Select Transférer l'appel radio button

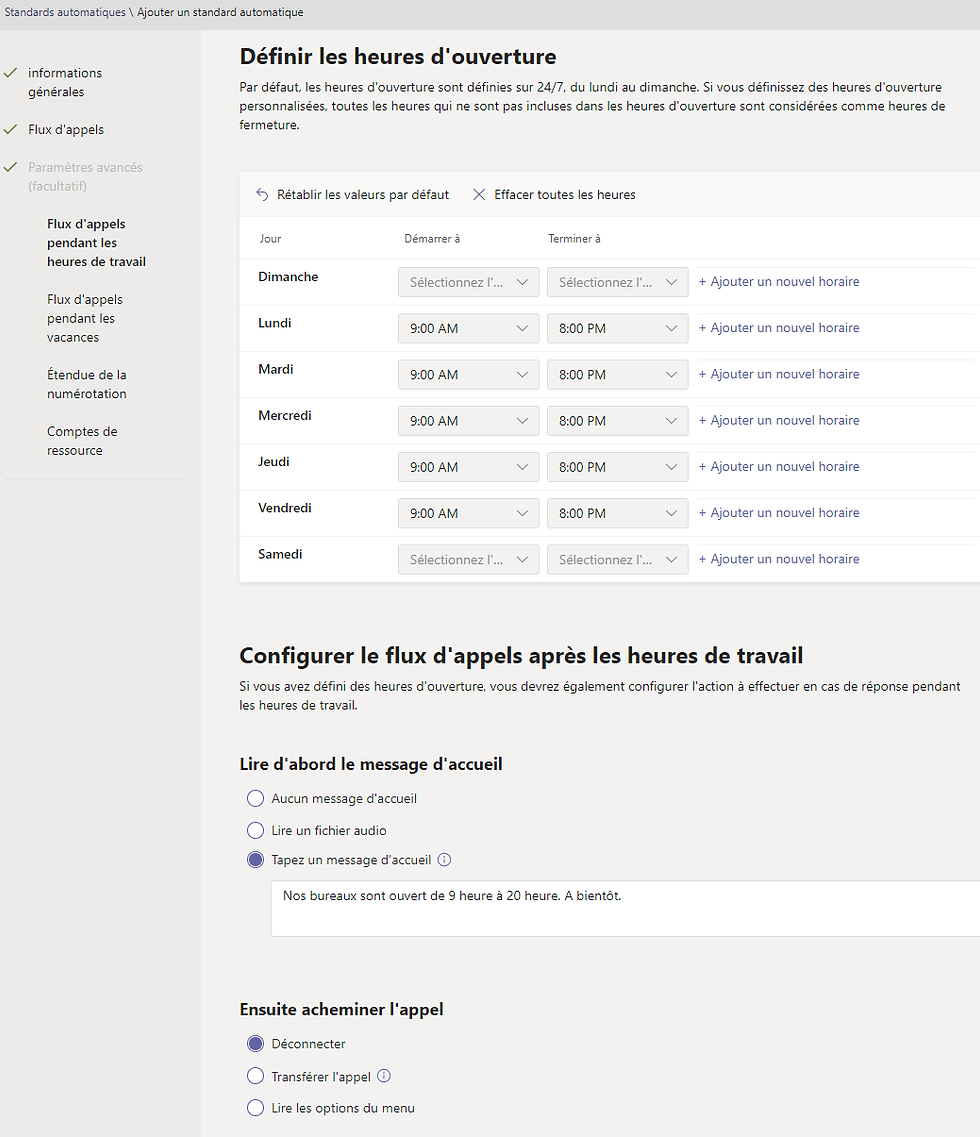click(255, 1076)
